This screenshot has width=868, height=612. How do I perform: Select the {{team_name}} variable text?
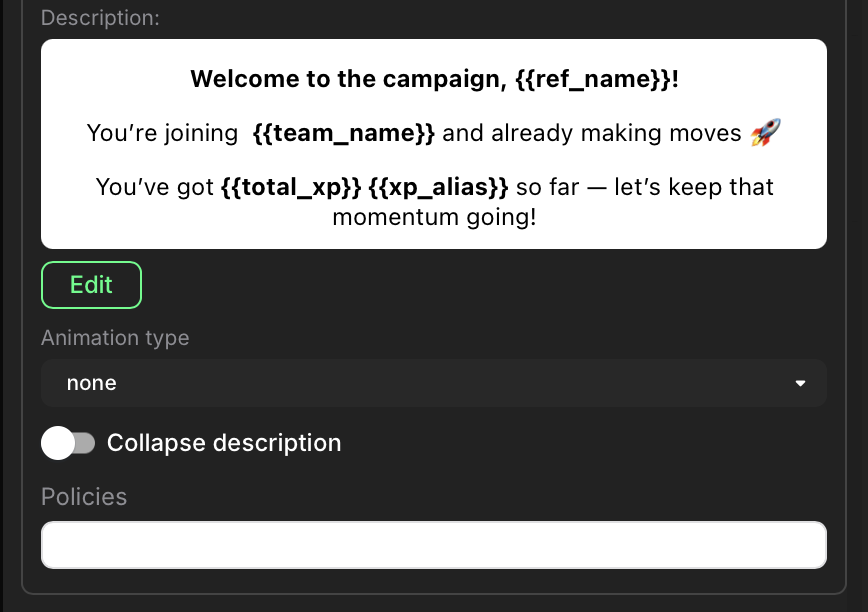[x=344, y=133]
